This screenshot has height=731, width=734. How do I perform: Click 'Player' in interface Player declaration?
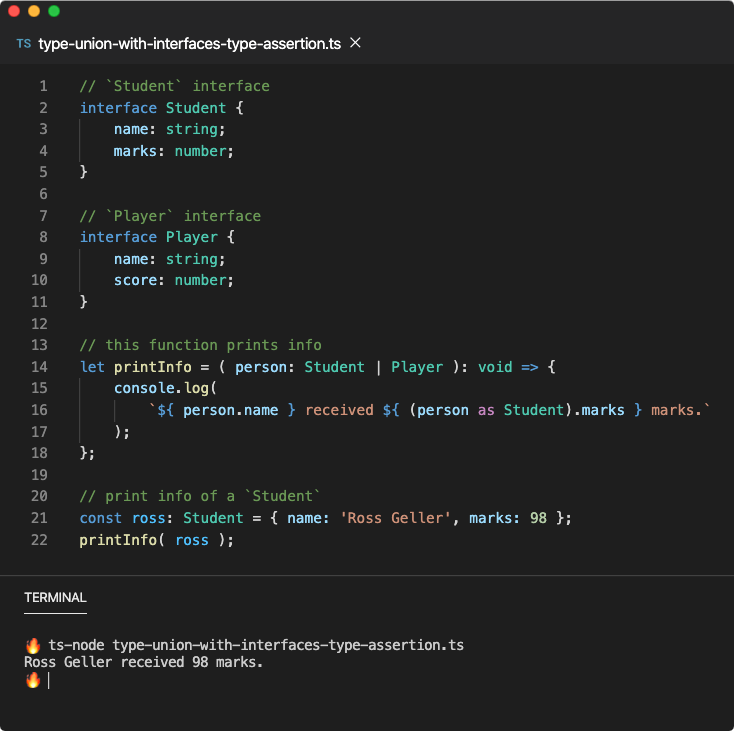click(x=192, y=237)
